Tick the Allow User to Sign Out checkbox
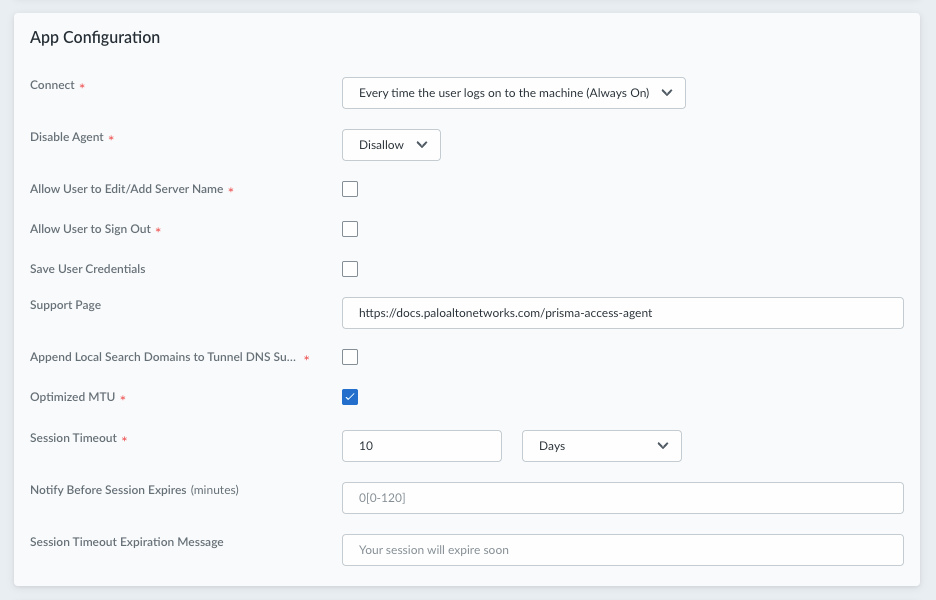936x600 pixels. (350, 229)
